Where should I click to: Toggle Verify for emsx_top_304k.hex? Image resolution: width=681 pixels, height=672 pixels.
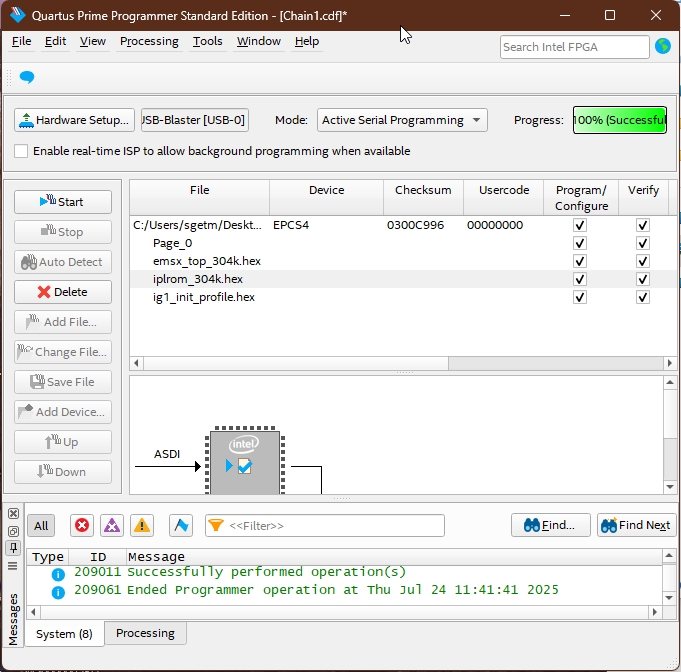[x=643, y=261]
